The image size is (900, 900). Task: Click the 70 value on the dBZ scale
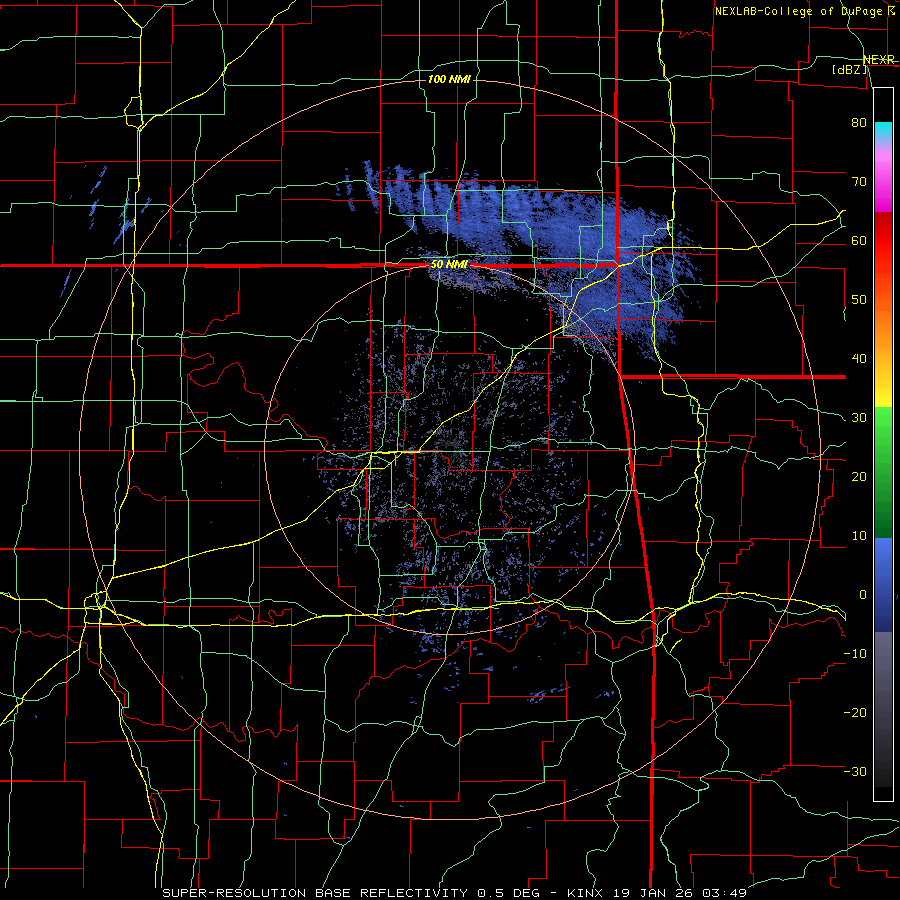tap(859, 182)
